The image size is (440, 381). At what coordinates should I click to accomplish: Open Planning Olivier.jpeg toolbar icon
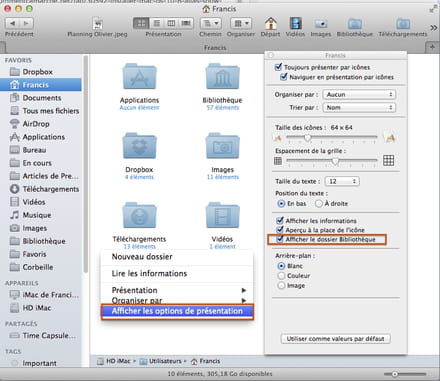(97, 24)
